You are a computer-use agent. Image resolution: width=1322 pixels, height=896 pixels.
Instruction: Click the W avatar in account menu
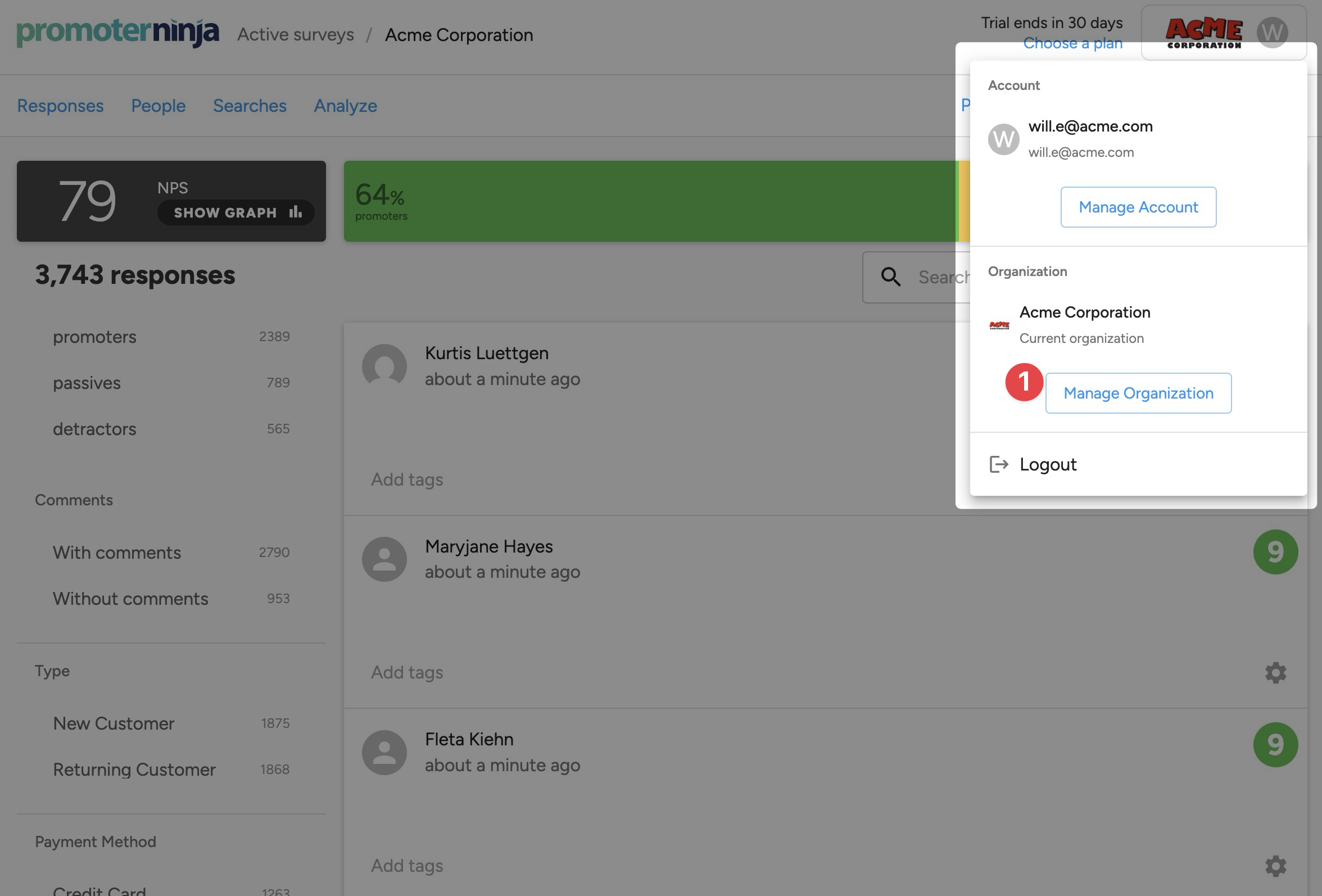1003,139
